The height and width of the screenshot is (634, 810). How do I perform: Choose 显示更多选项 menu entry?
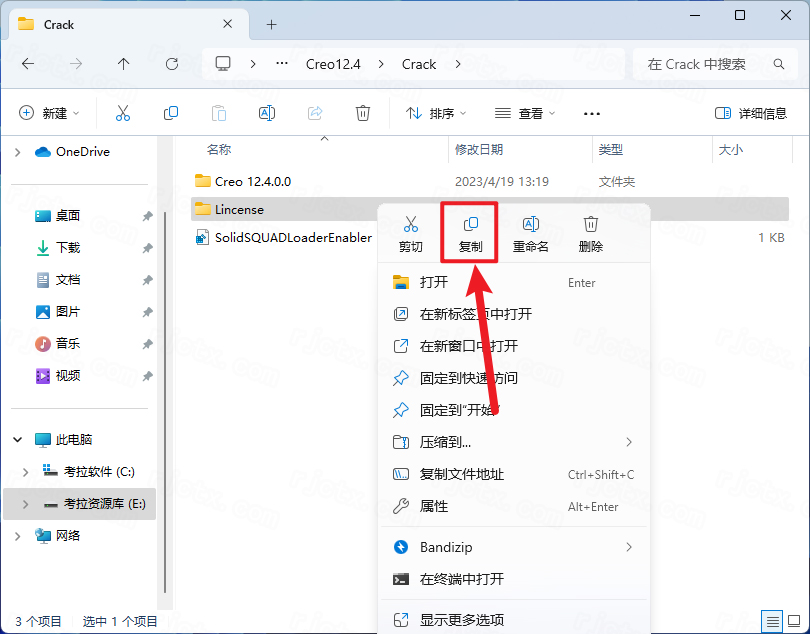click(x=515, y=620)
